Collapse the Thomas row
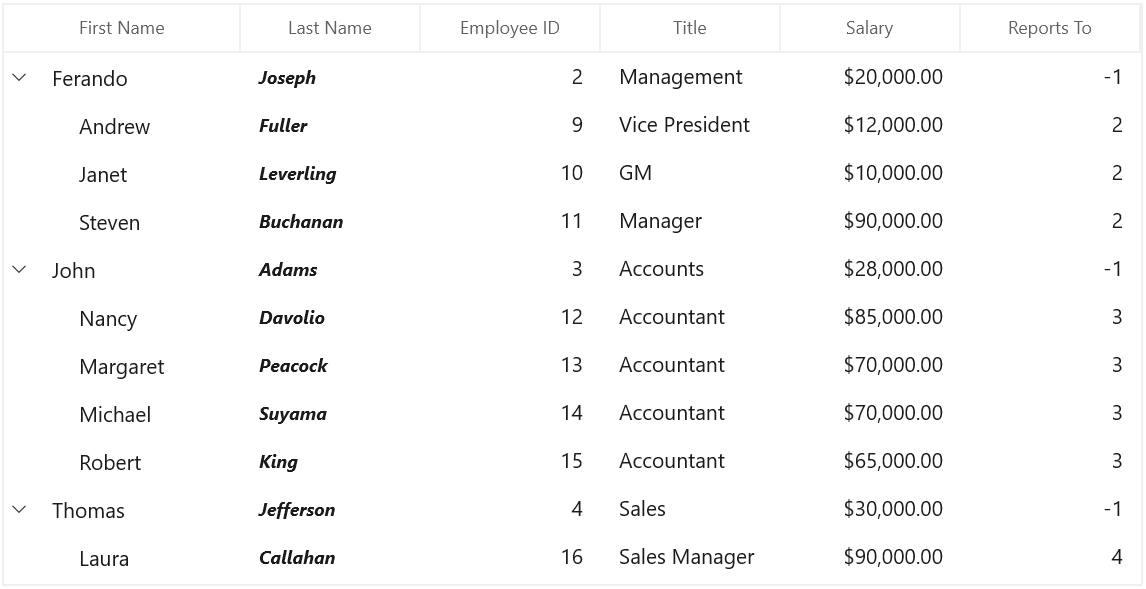 [20, 509]
